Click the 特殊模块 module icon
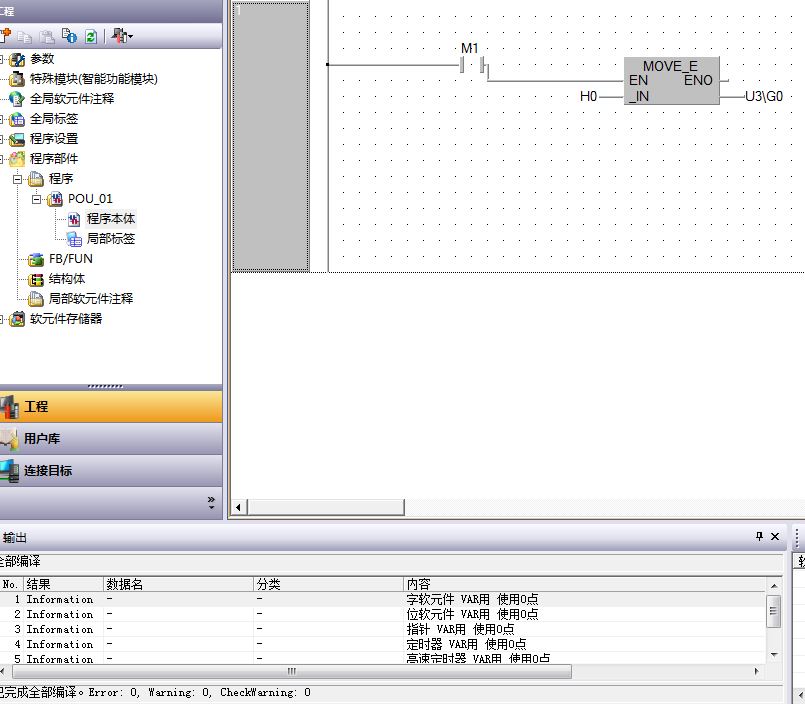This screenshot has width=805, height=704. click(17, 79)
